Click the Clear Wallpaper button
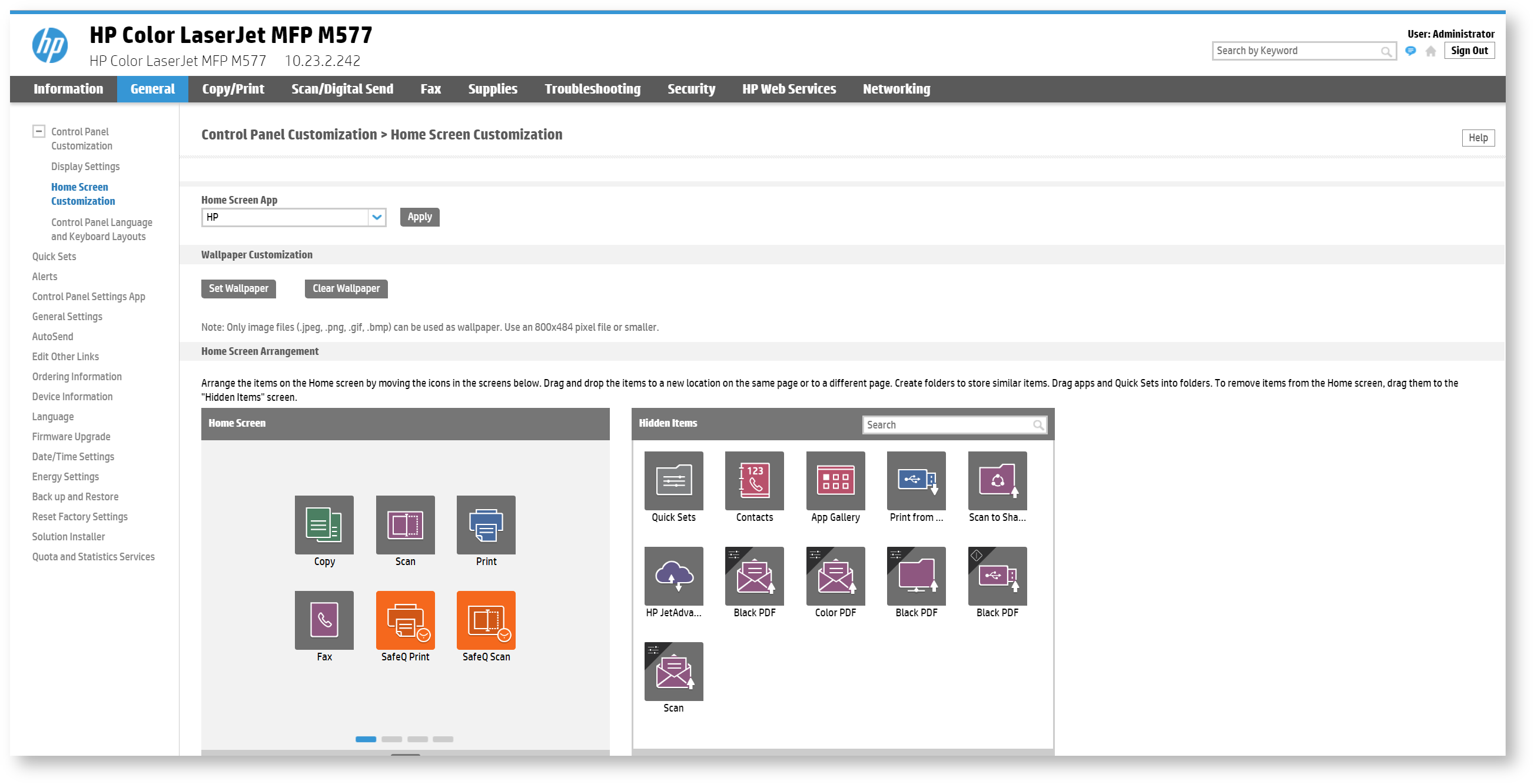 (346, 289)
